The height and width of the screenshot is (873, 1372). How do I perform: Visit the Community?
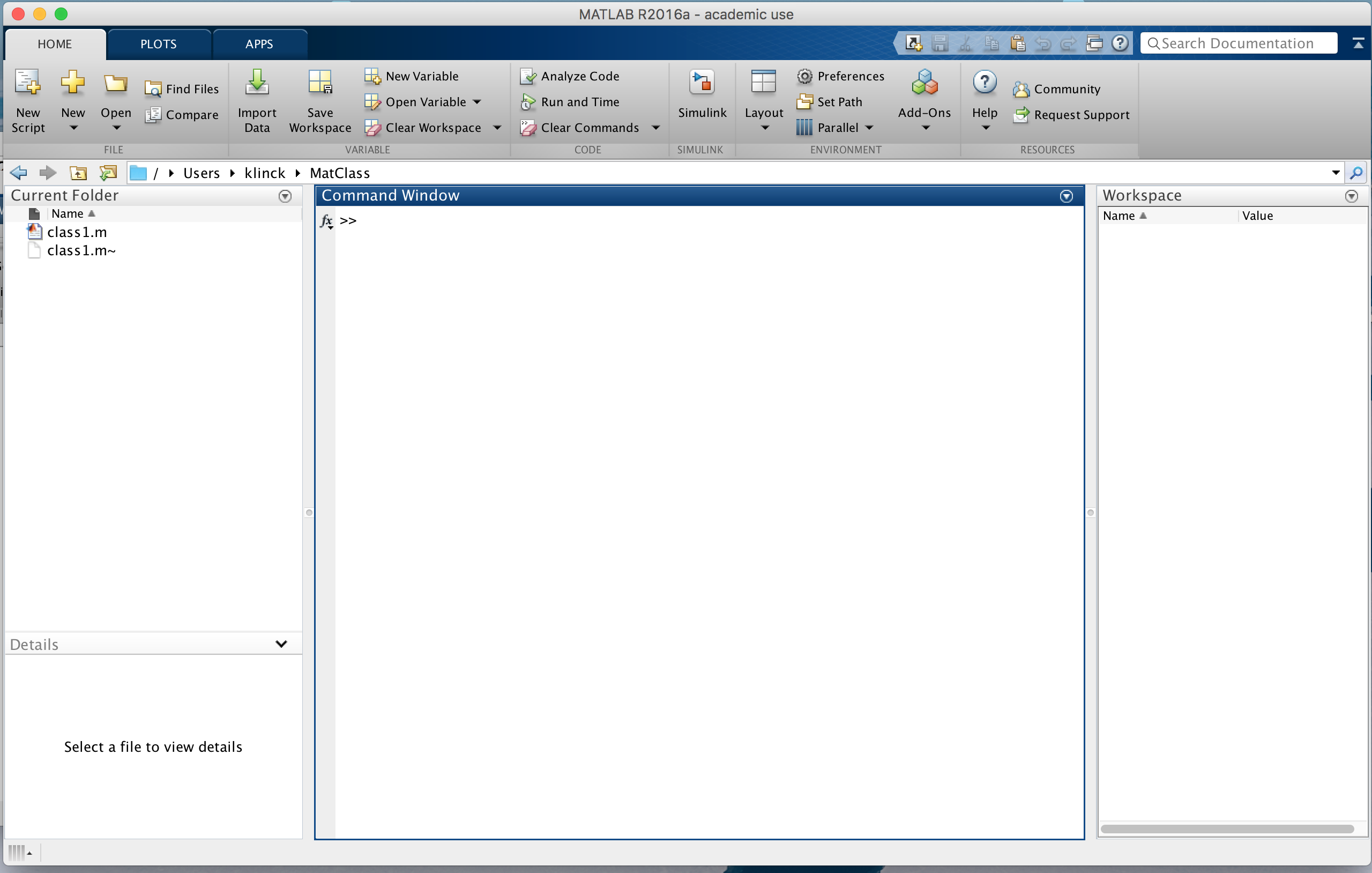[1057, 89]
